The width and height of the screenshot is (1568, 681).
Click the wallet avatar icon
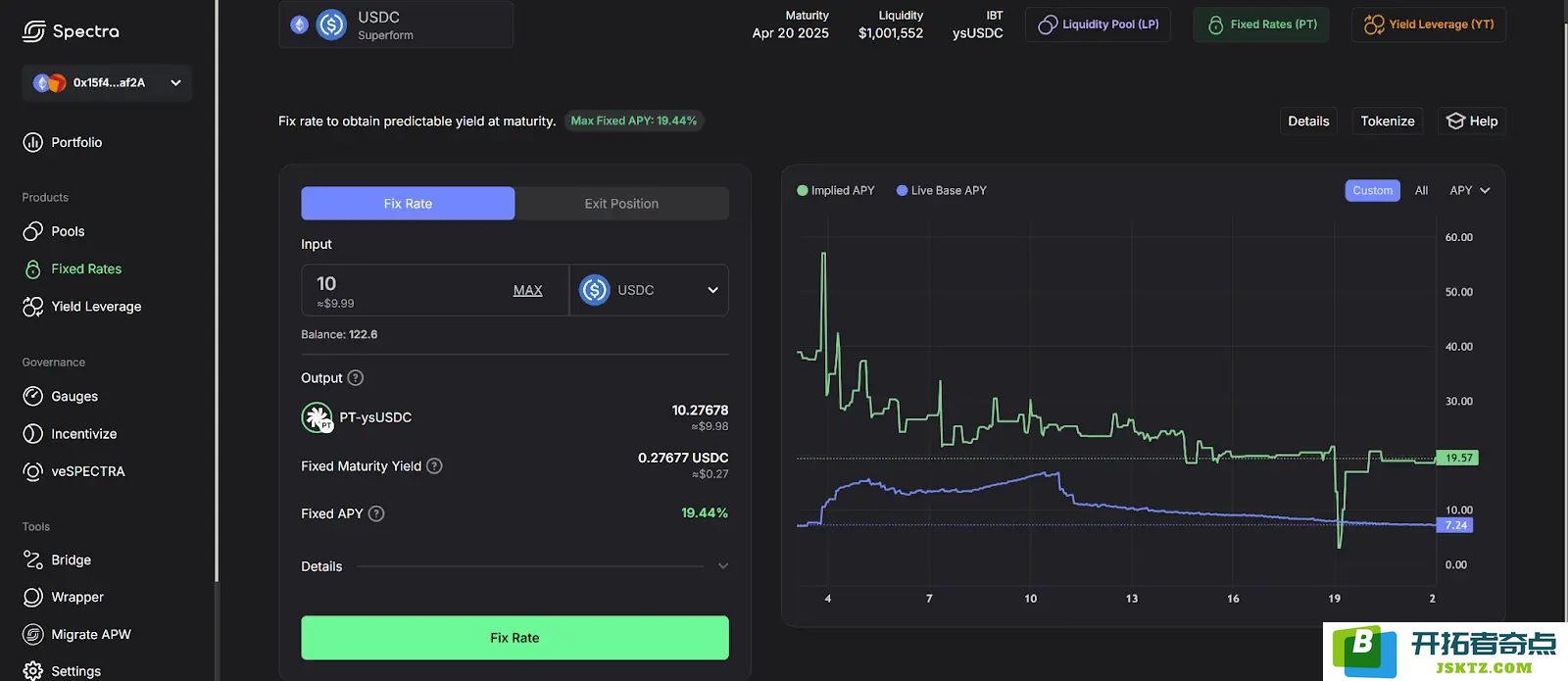pos(49,83)
